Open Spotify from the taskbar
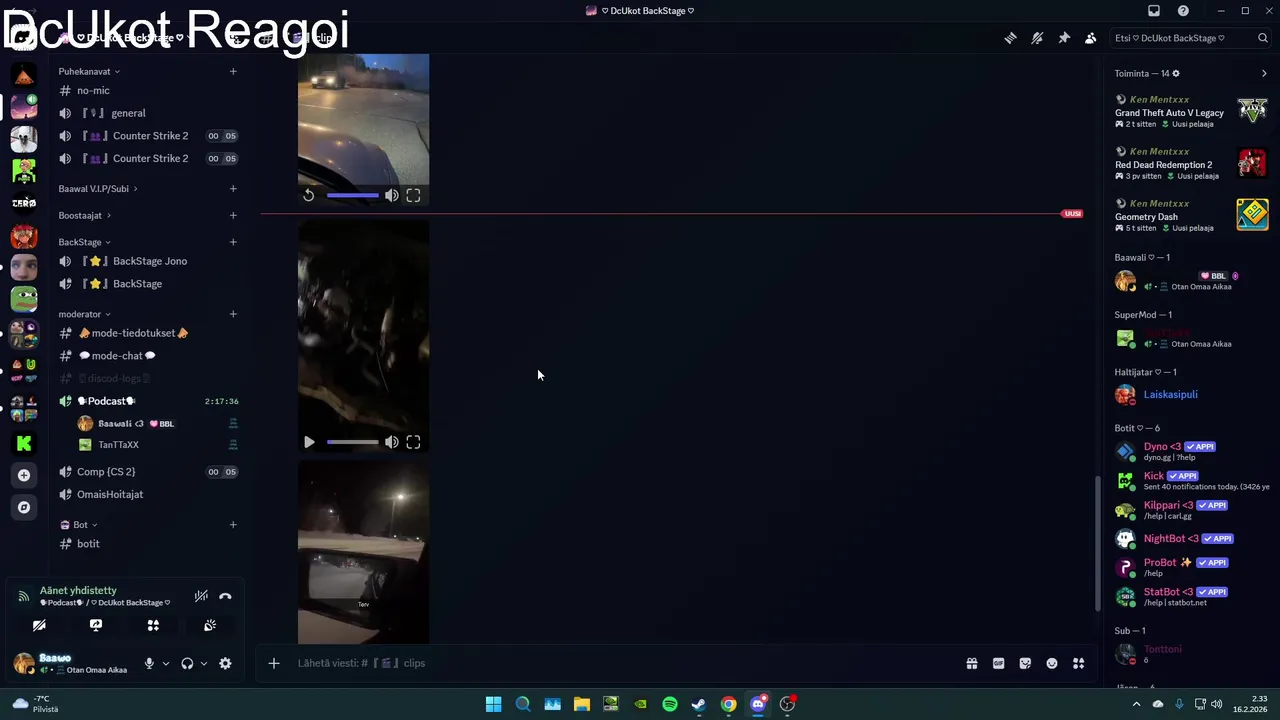Viewport: 1280px width, 720px height. coord(670,704)
